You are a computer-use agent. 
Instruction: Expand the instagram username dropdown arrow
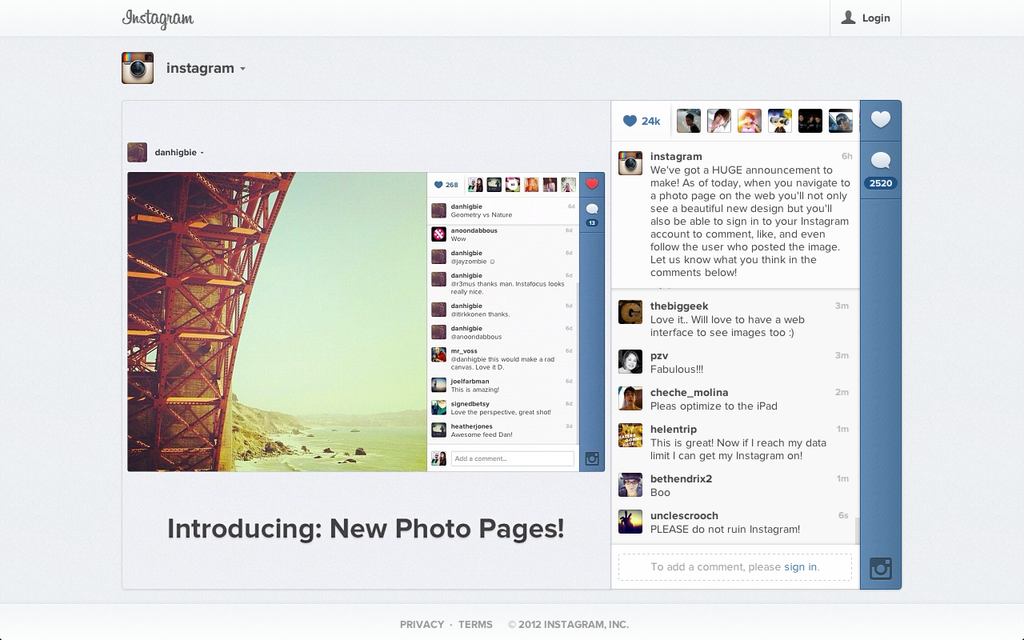coord(243,69)
